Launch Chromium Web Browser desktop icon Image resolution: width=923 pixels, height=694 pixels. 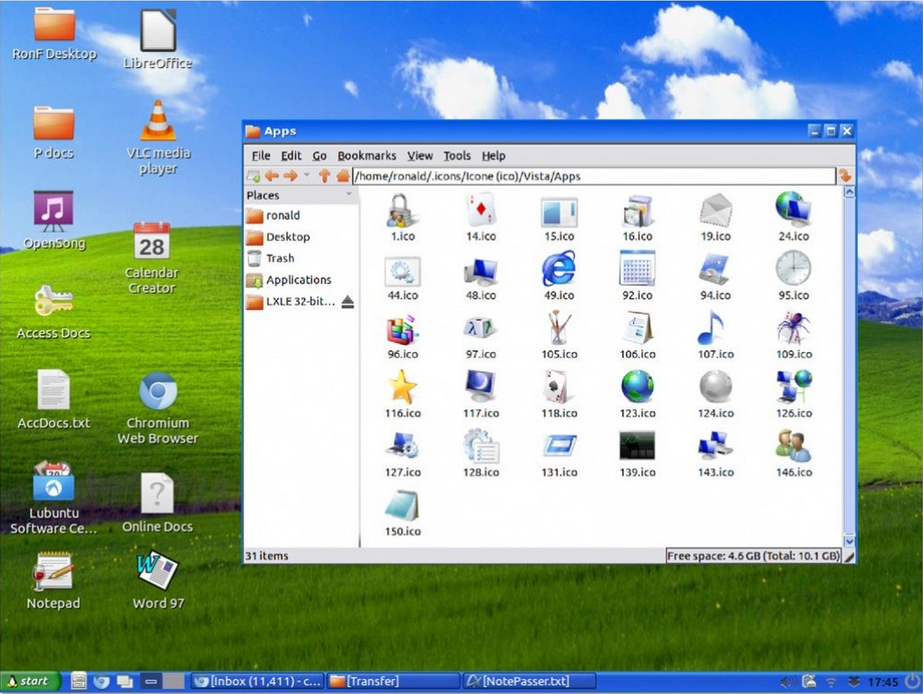pyautogui.click(x=158, y=408)
